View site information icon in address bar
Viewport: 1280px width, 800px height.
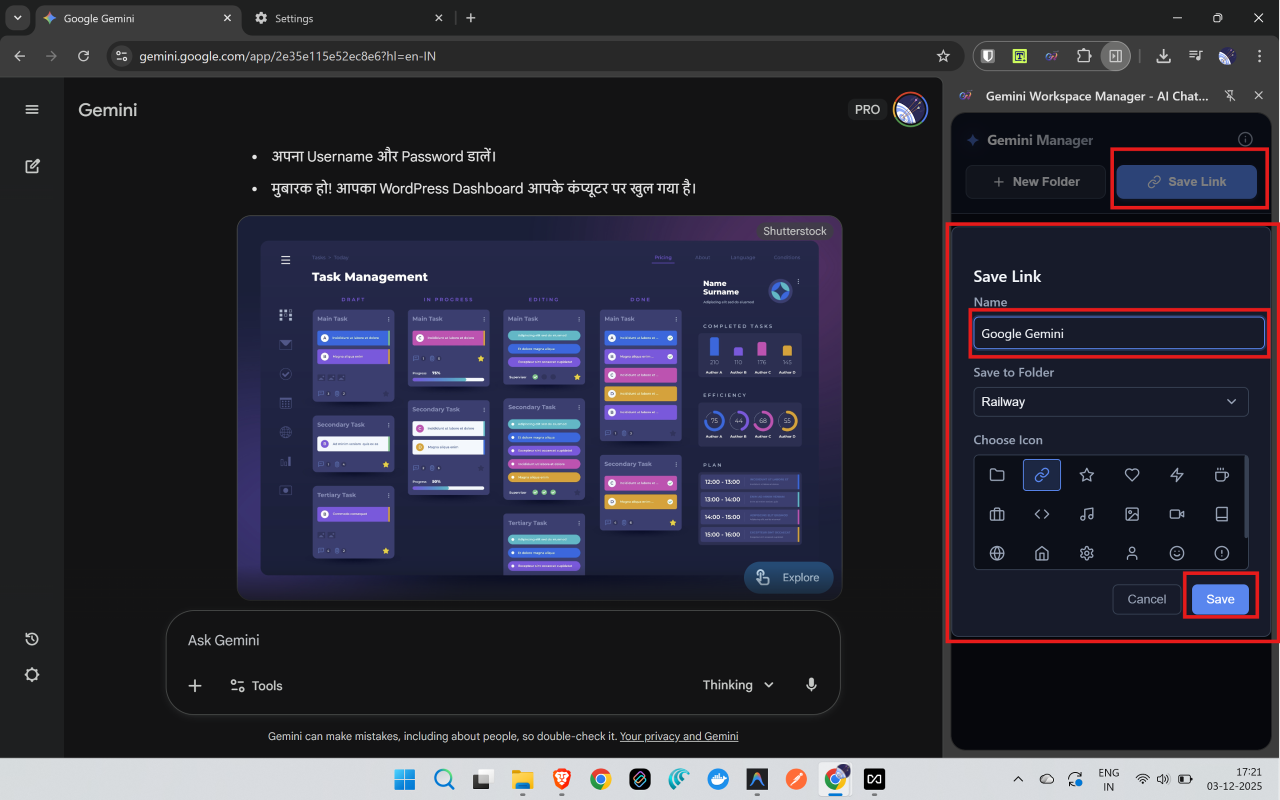[x=122, y=56]
